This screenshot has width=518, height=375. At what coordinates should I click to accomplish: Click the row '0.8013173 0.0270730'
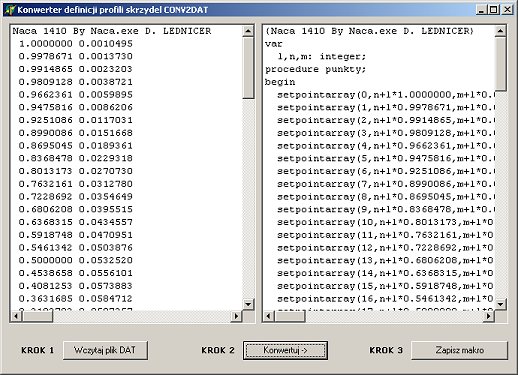[x=76, y=171]
